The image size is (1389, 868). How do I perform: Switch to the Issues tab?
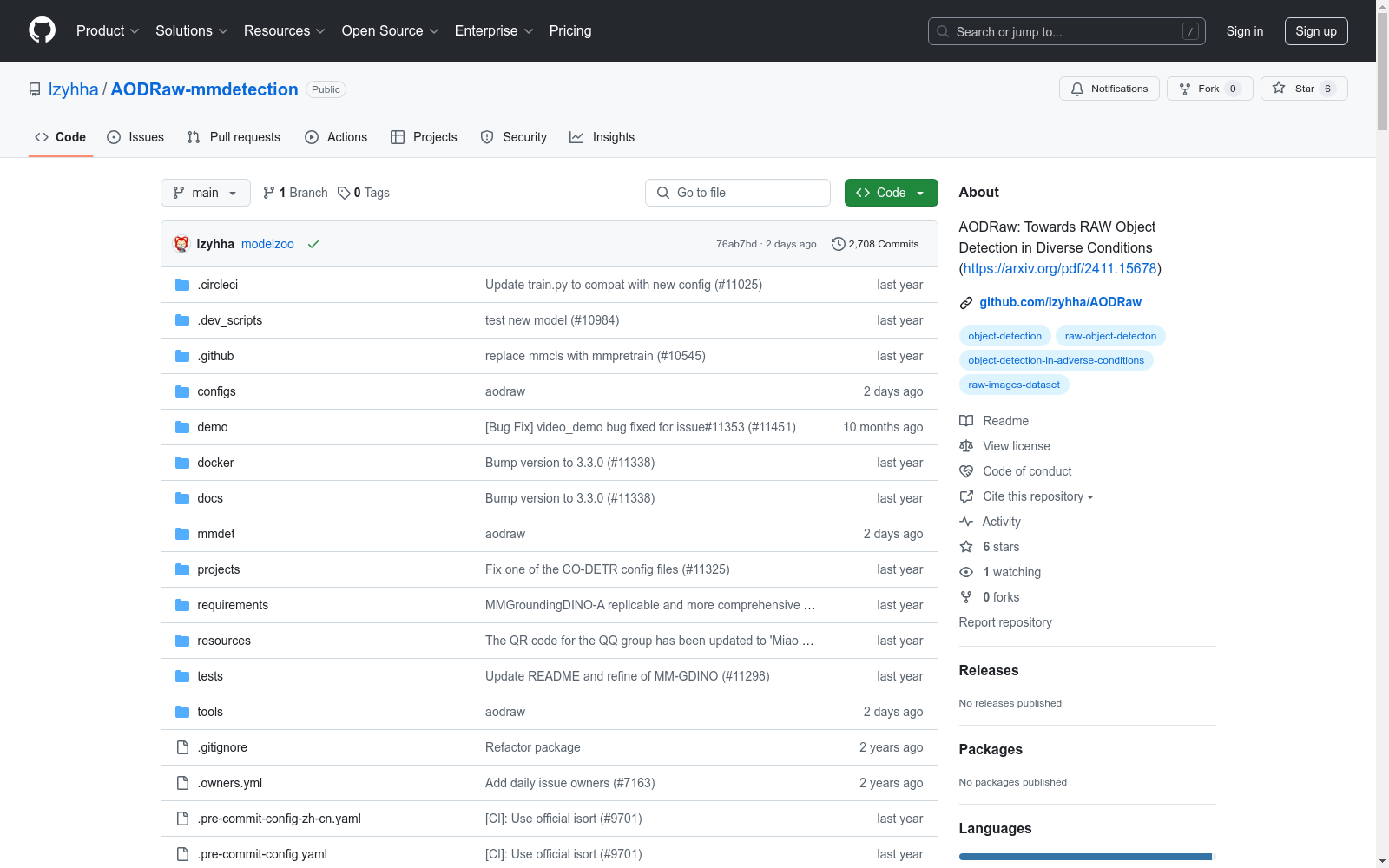(135, 137)
